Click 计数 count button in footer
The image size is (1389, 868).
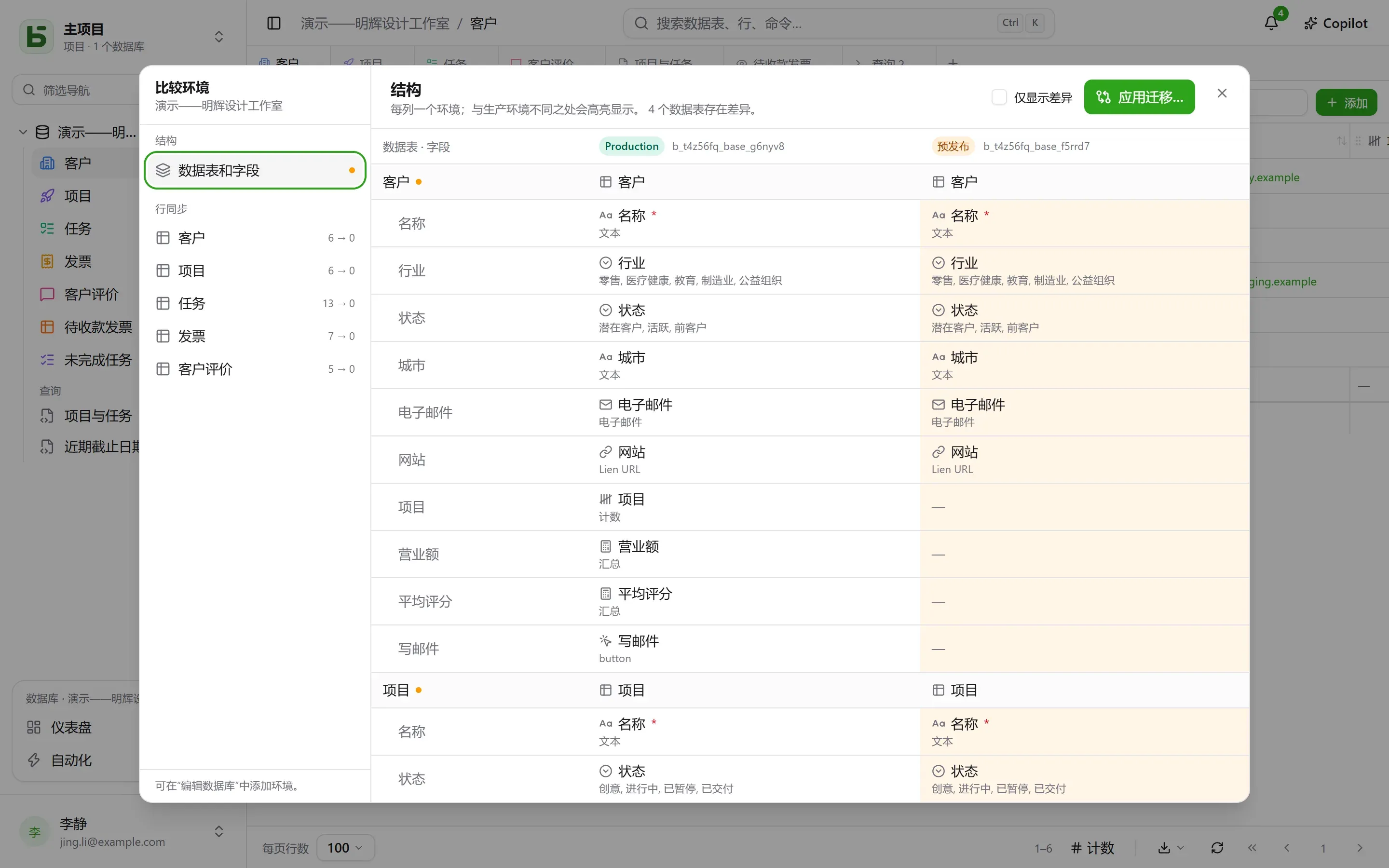pyautogui.click(x=1092, y=848)
